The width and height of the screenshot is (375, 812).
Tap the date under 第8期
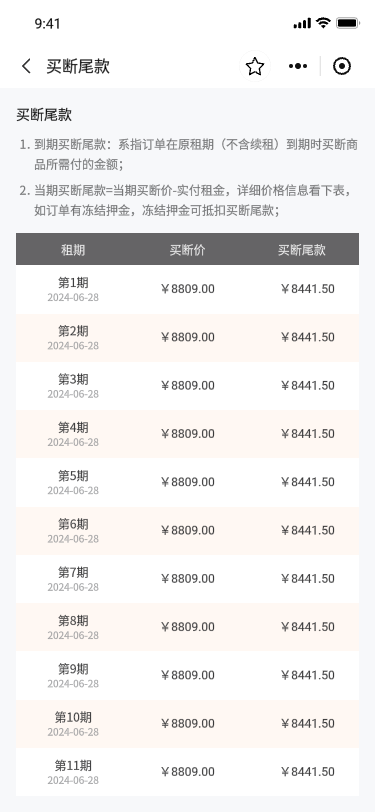click(73, 635)
